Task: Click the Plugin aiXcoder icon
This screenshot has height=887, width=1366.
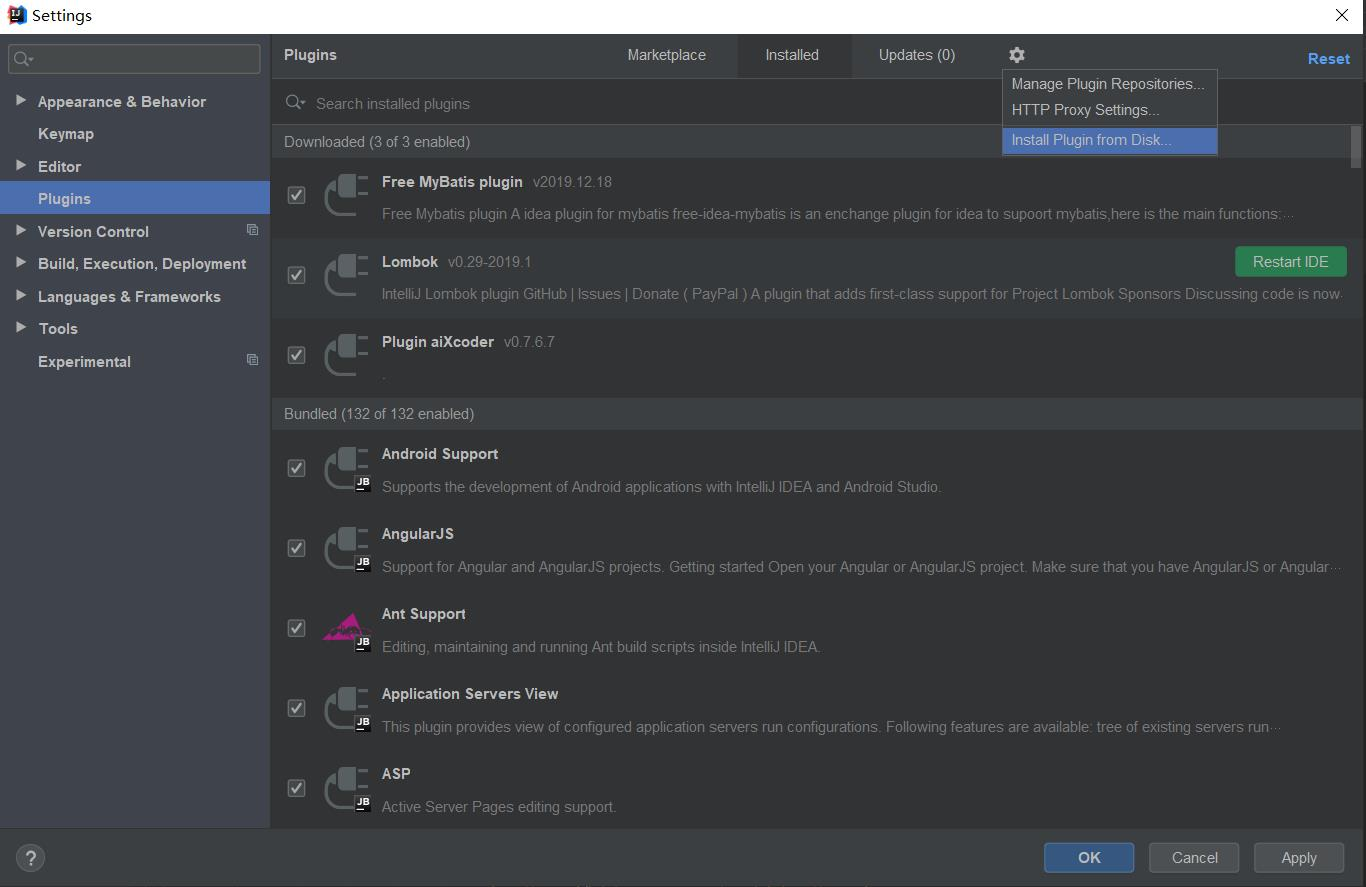Action: (x=347, y=355)
